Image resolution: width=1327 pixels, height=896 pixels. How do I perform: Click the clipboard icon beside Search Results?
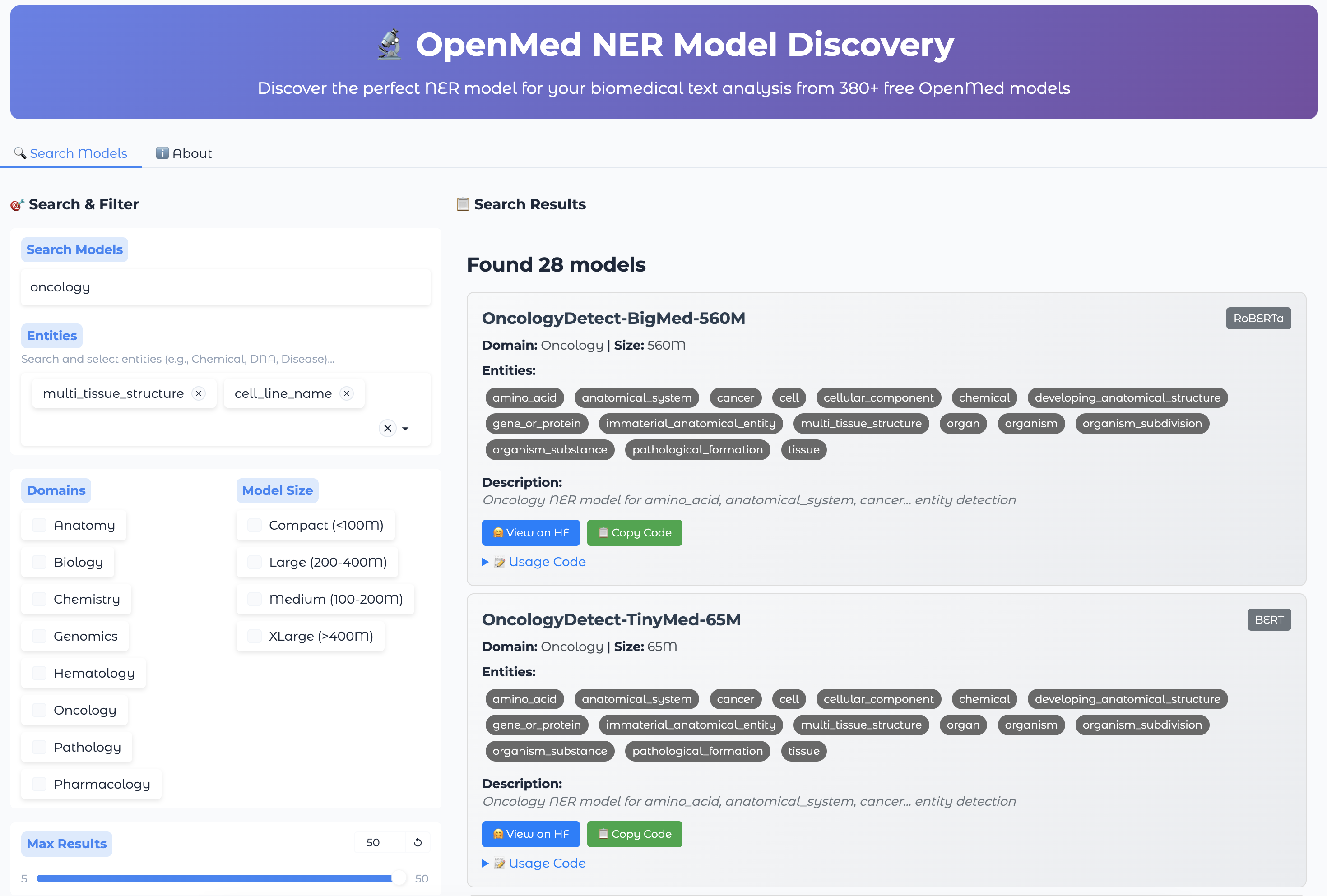click(x=463, y=204)
